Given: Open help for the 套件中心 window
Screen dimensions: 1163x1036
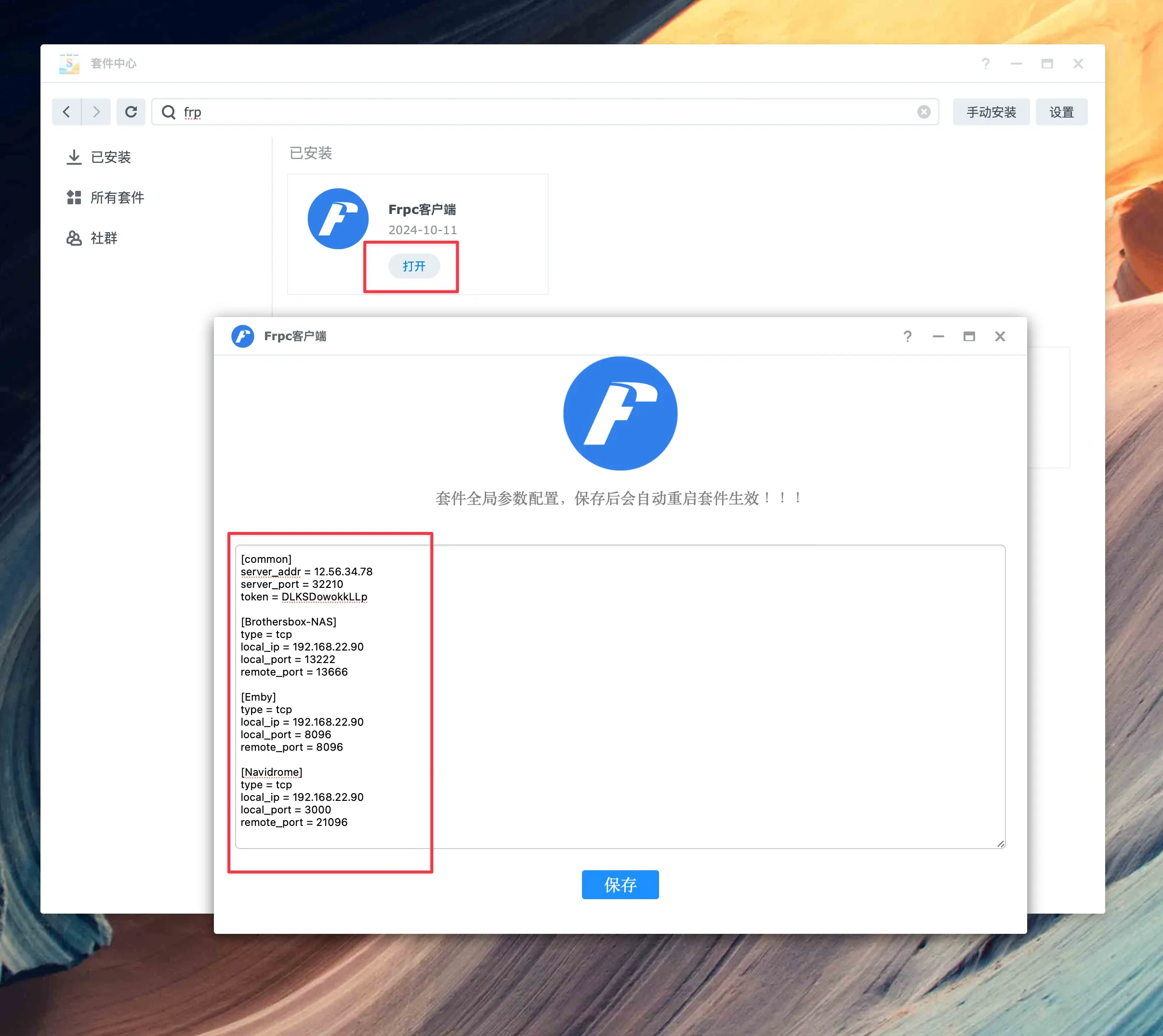Looking at the screenshot, I should tap(986, 64).
